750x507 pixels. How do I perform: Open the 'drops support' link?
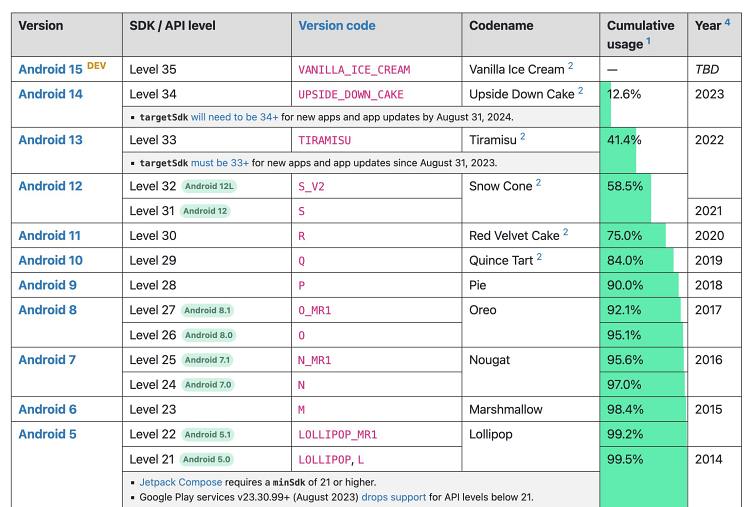(x=393, y=497)
